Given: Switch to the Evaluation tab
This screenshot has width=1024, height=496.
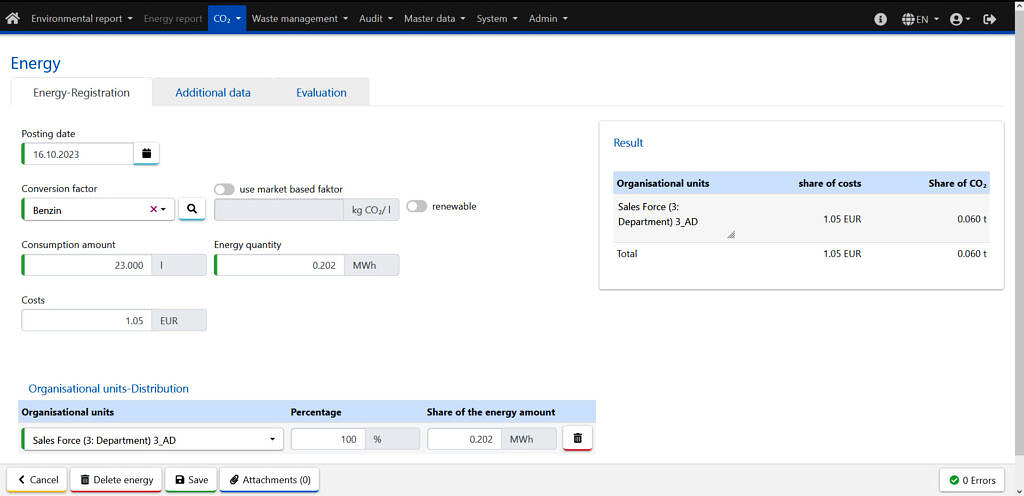Looking at the screenshot, I should (321, 92).
